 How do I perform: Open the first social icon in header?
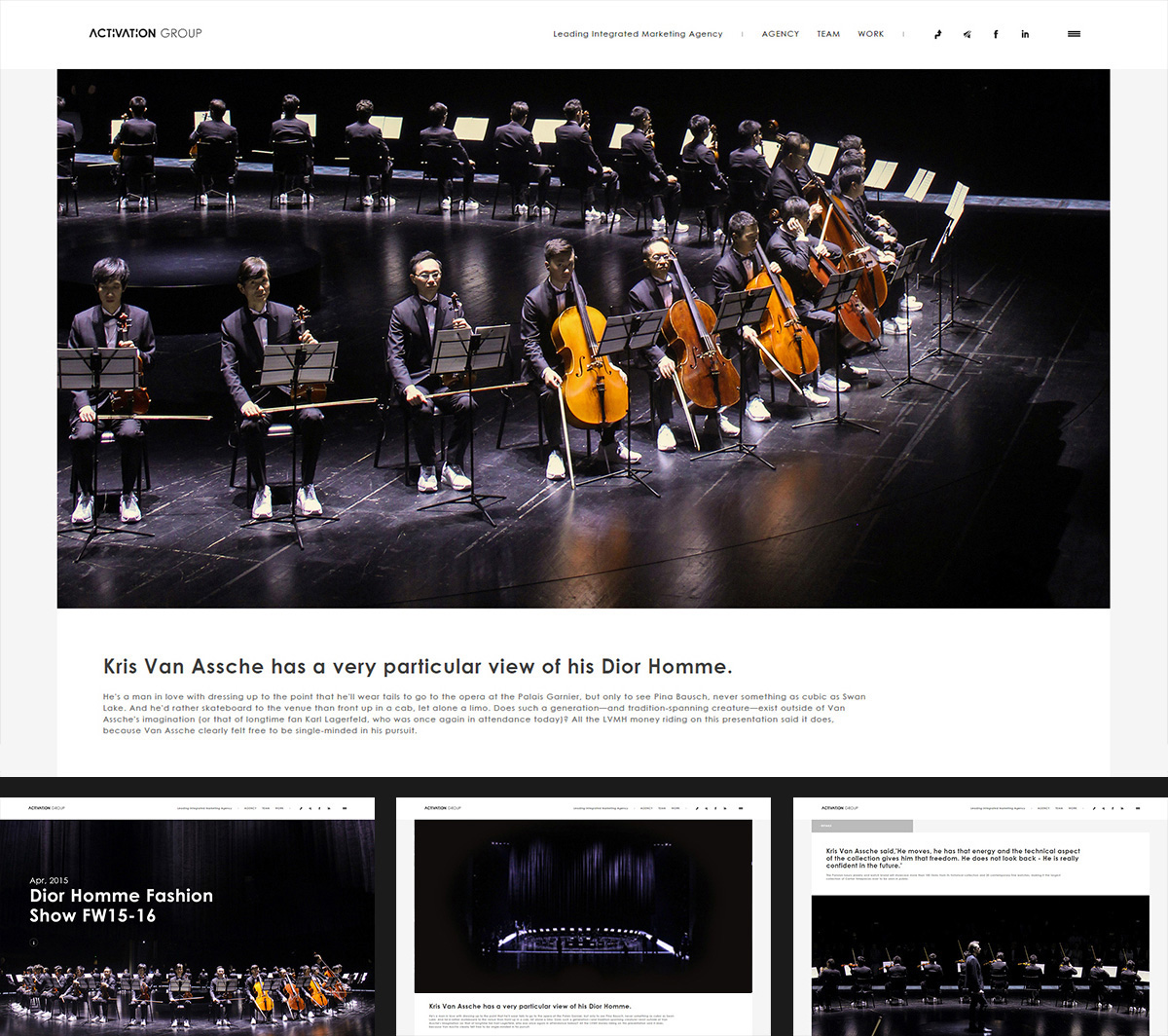click(x=937, y=34)
